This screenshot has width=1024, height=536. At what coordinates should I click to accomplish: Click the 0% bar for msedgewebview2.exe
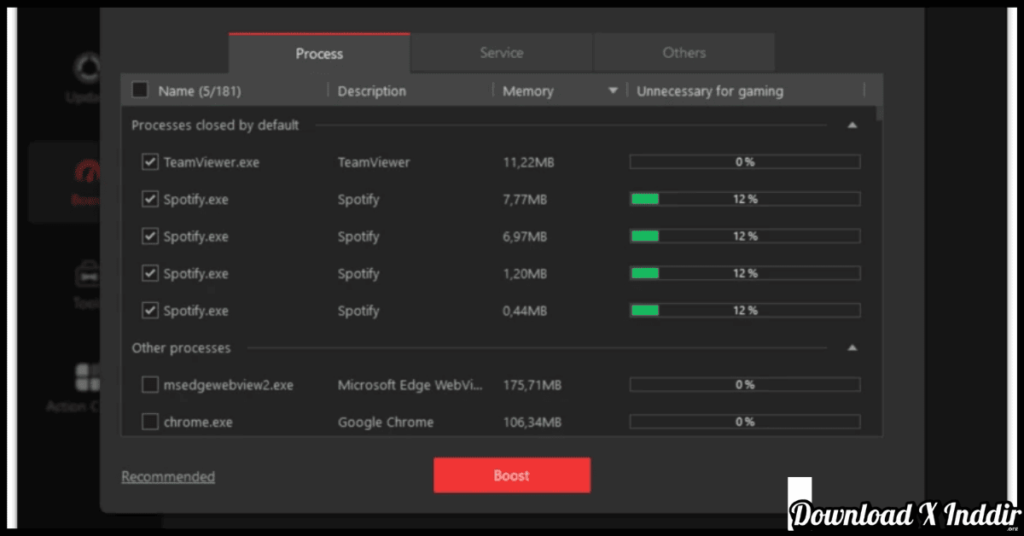[744, 385]
